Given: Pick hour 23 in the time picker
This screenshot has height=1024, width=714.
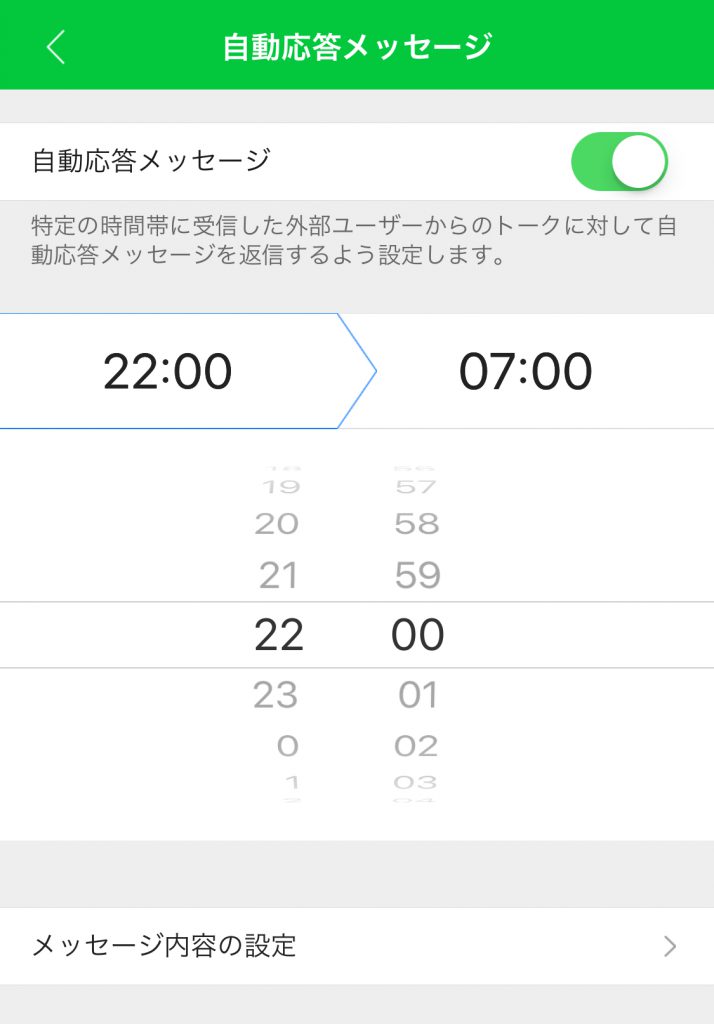Looking at the screenshot, I should tap(276, 694).
